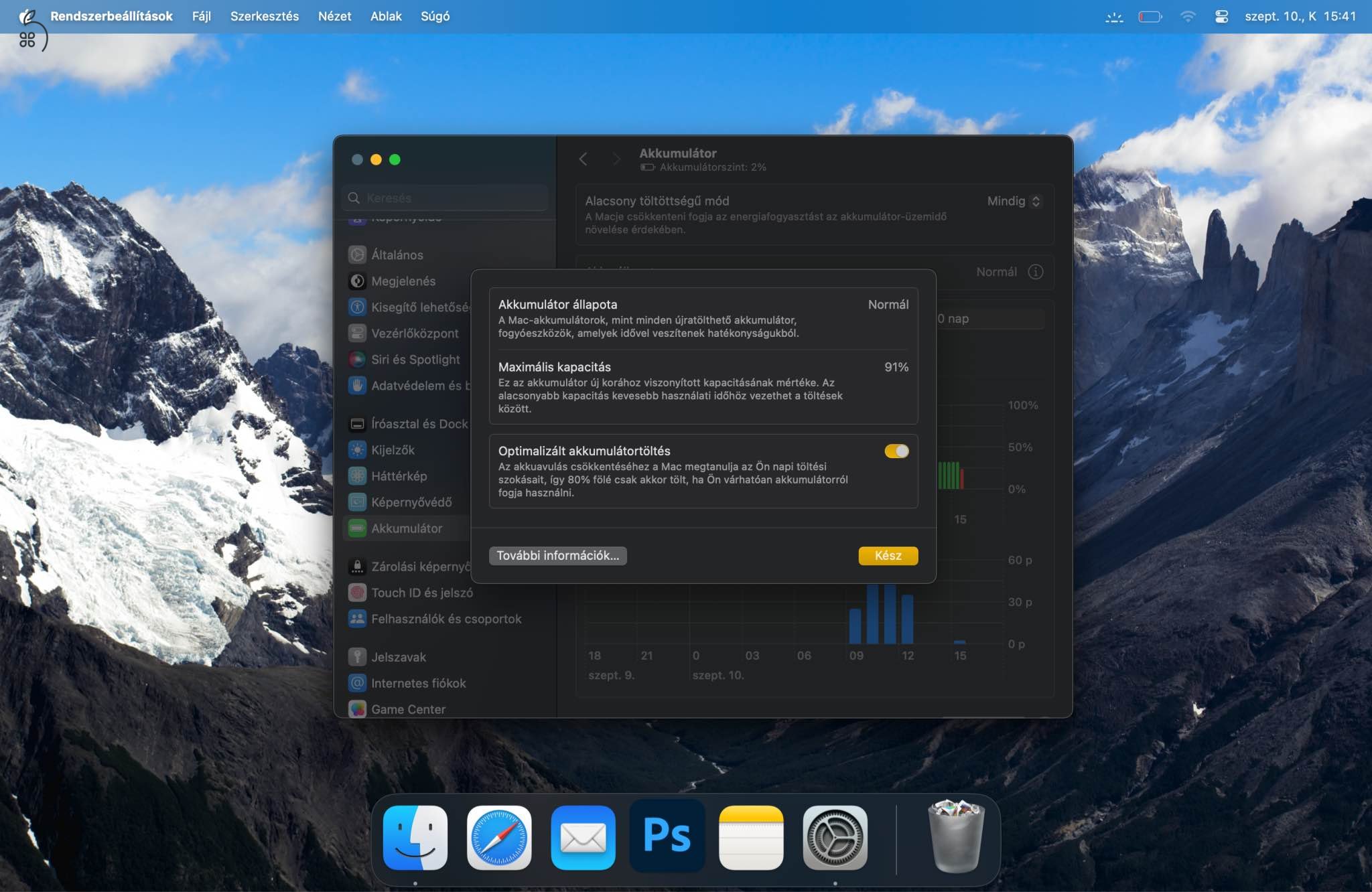Open the Apple menu
This screenshot has width=1372, height=892.
point(27,16)
